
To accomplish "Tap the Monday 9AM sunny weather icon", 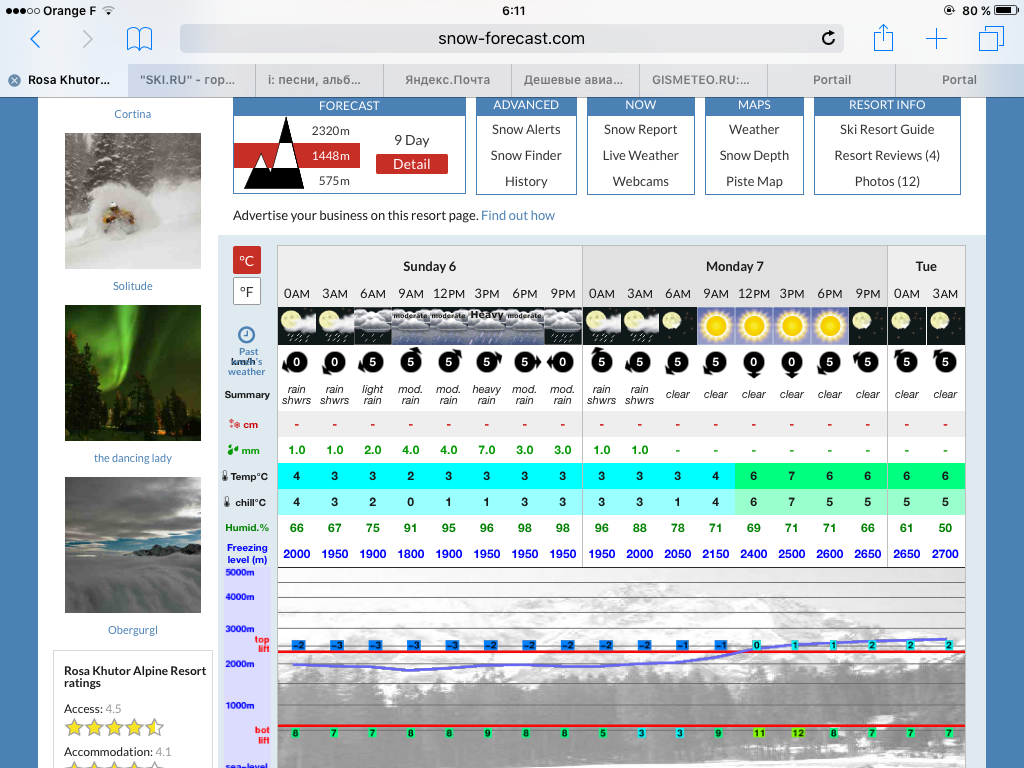I will click(716, 326).
